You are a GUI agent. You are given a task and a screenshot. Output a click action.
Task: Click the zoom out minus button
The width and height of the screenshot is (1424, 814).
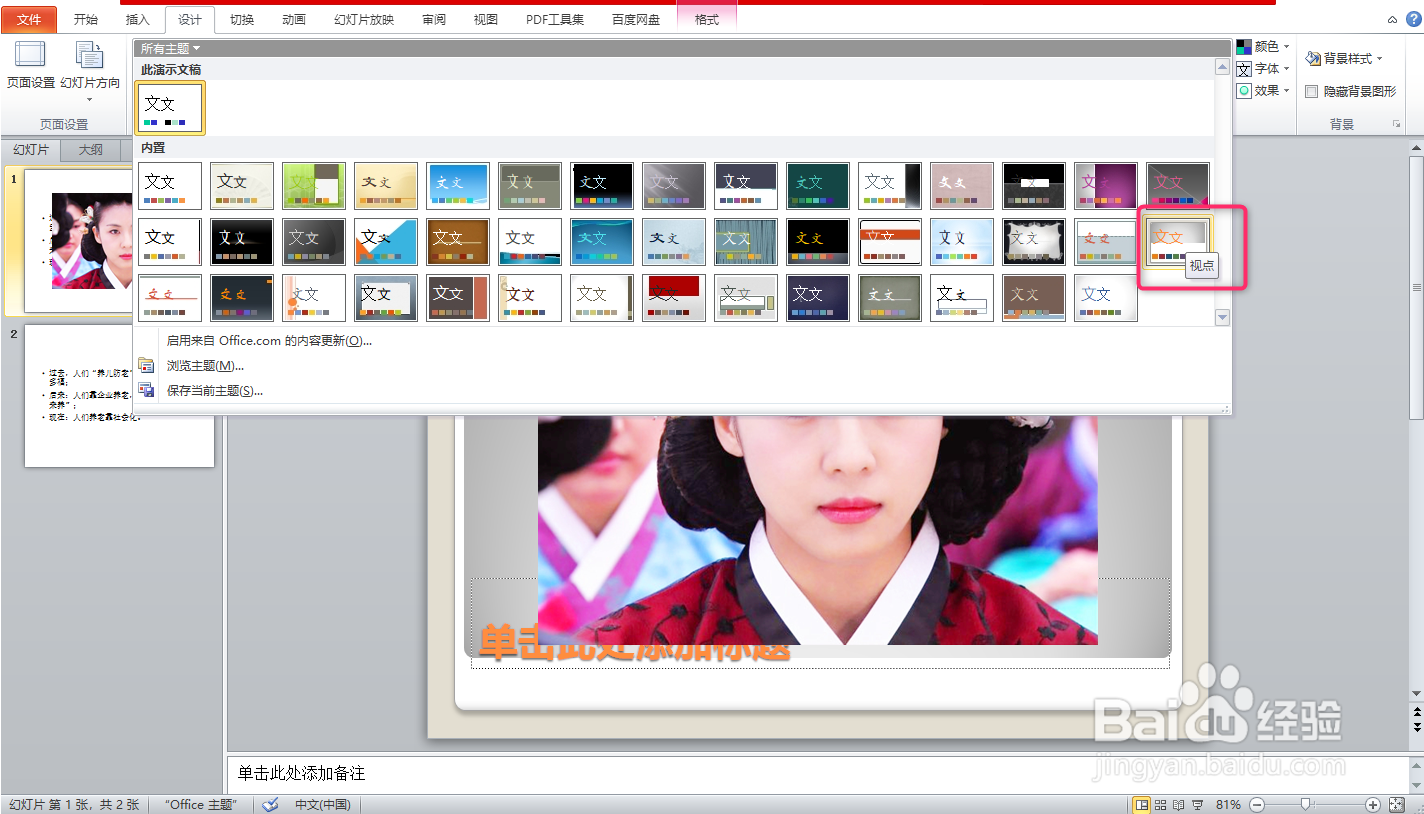pos(1257,805)
